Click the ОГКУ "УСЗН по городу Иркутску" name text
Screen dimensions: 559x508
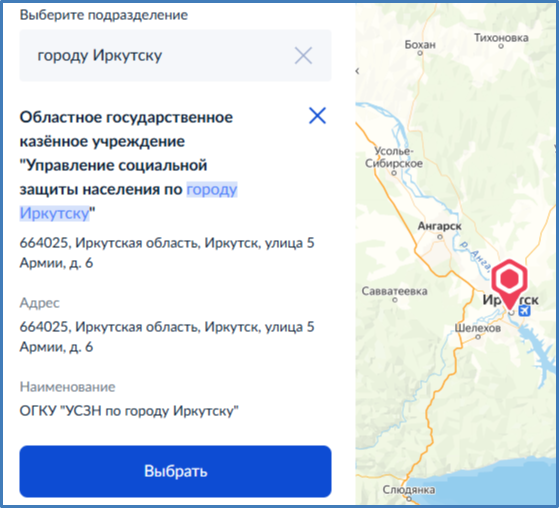tap(129, 411)
